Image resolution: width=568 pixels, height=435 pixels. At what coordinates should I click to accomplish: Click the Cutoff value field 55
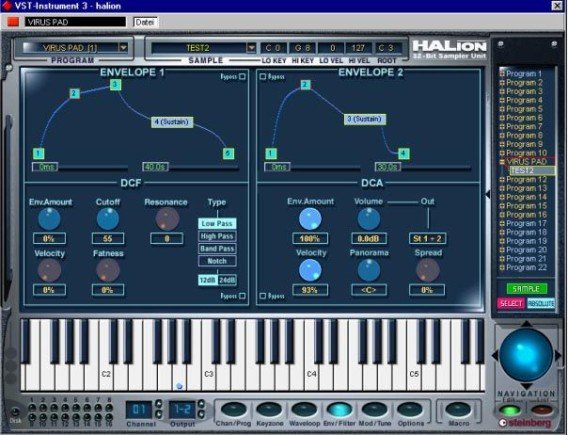pyautogui.click(x=108, y=238)
